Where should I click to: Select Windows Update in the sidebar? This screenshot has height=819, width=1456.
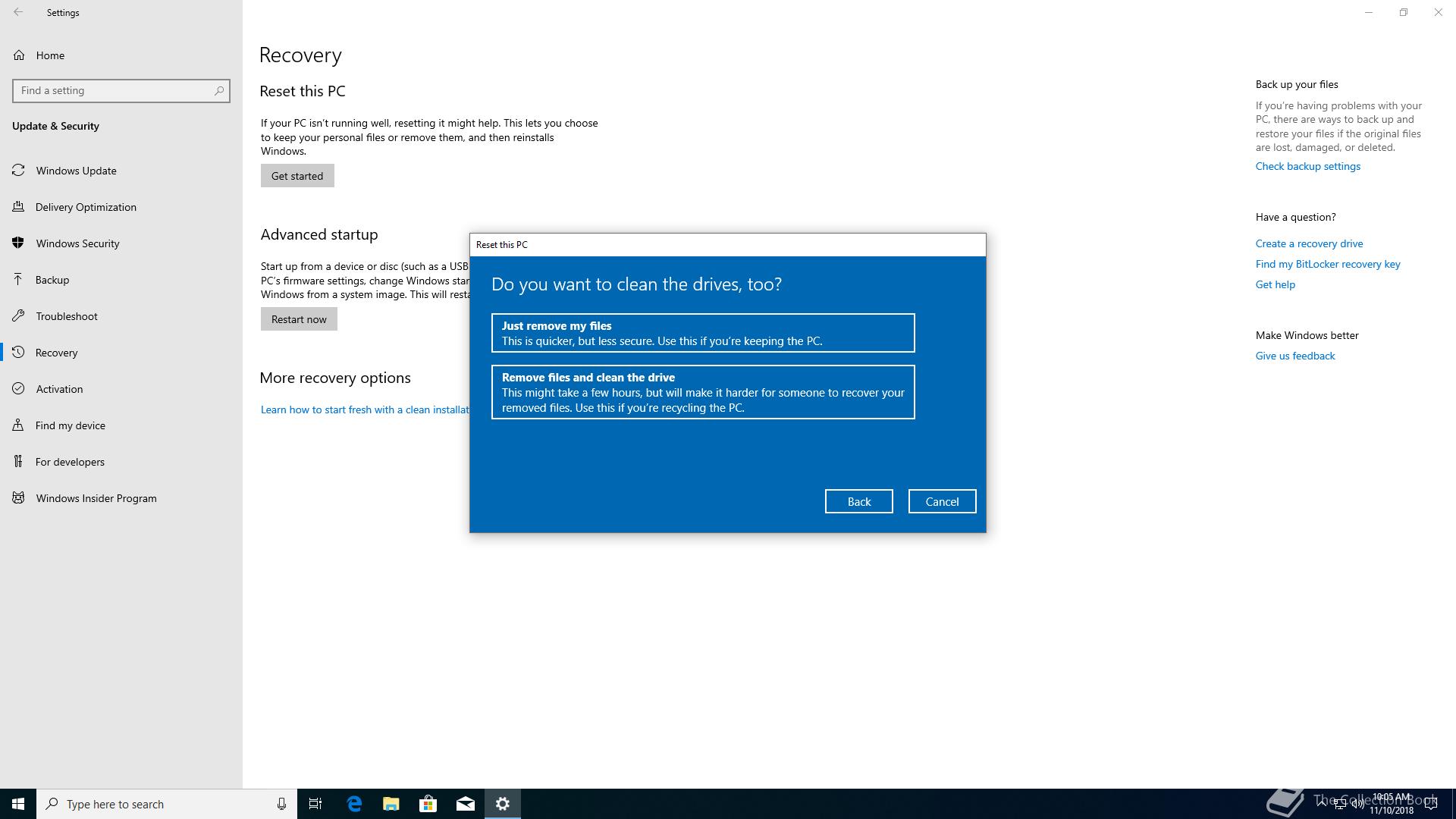121,171
